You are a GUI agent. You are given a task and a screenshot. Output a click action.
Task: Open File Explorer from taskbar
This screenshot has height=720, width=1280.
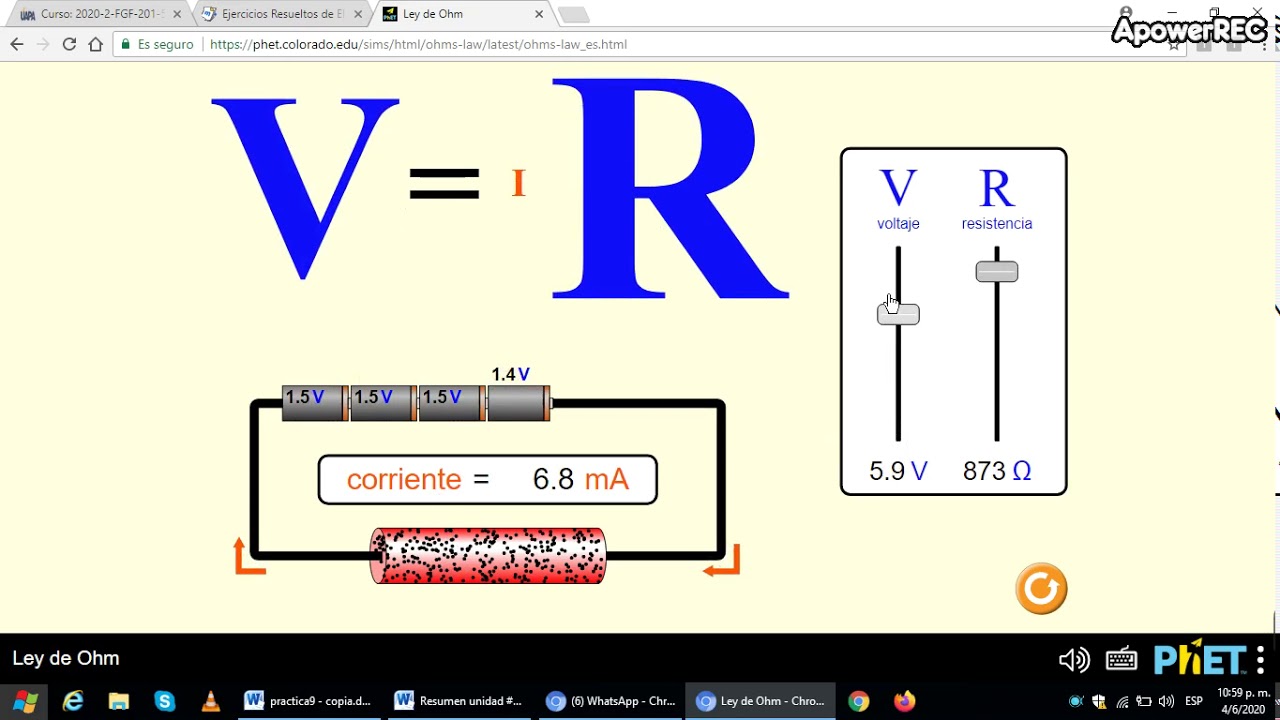(x=119, y=701)
